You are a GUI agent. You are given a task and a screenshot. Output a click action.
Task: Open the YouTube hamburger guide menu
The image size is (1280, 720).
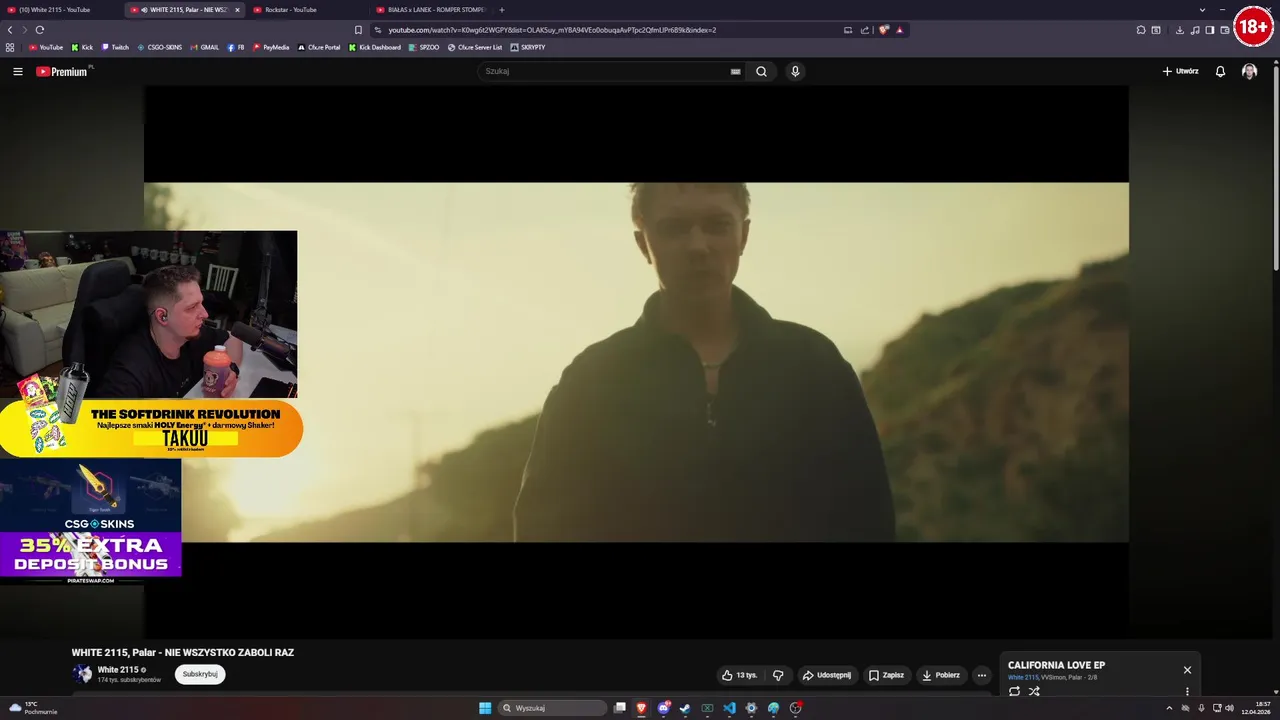tap(18, 71)
